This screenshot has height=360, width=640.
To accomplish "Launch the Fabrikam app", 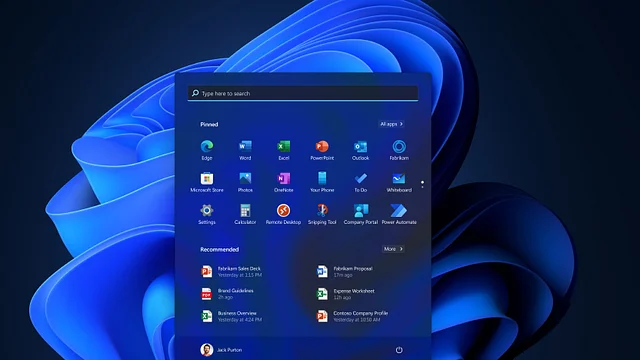I will click(399, 150).
